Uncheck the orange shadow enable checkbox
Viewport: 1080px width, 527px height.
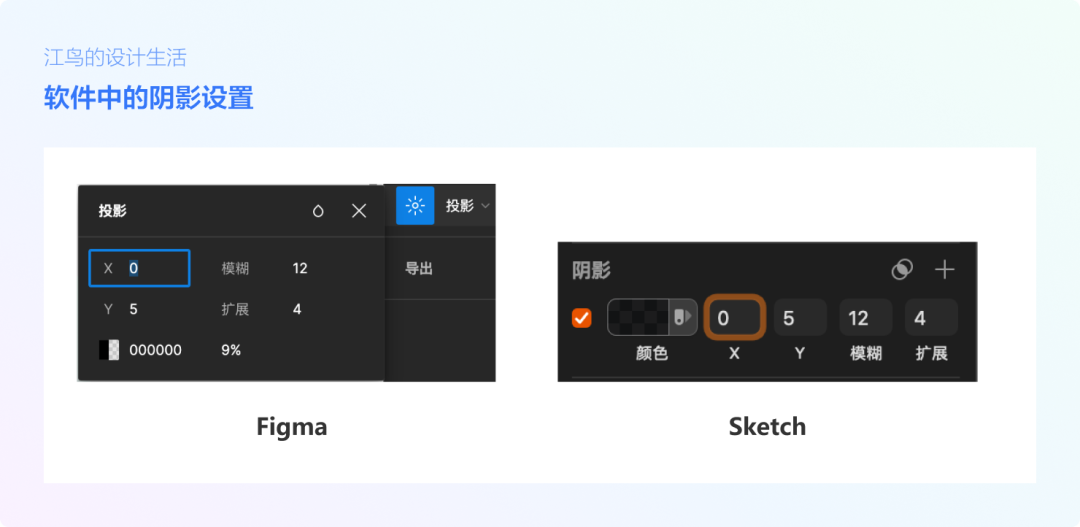coord(581,318)
